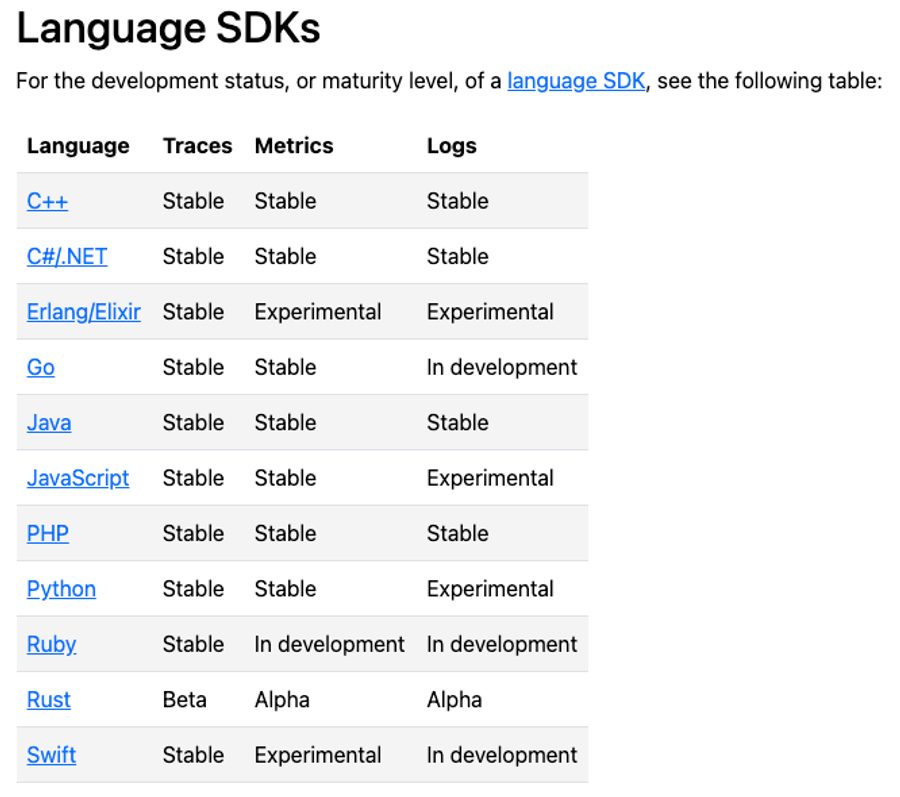Select Python Metrics cell Stable
This screenshot has width=900, height=797.
(285, 589)
